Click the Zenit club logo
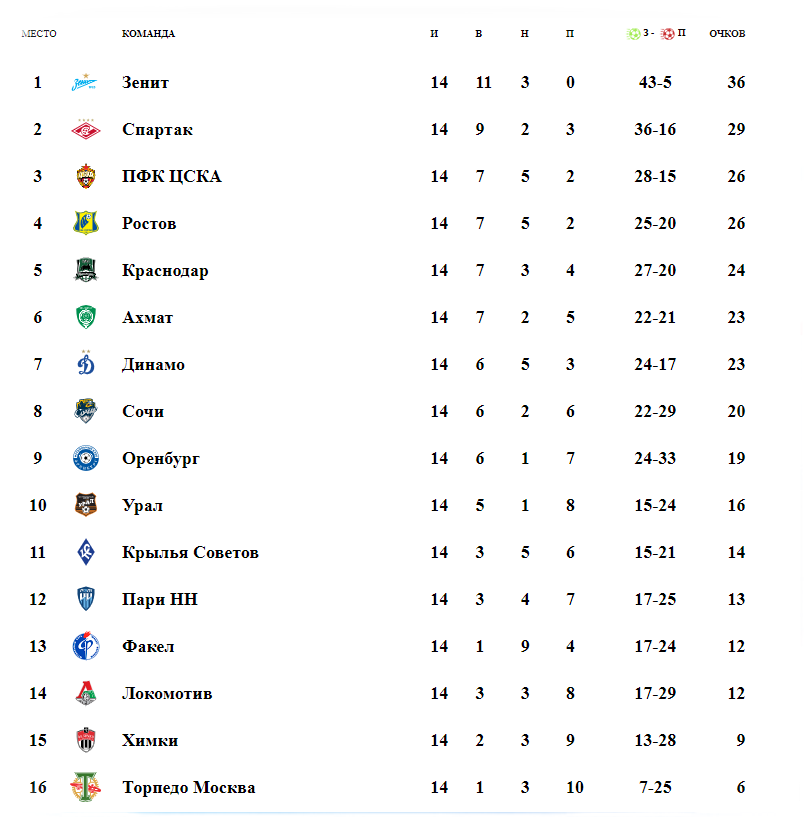The height and width of the screenshot is (817, 804). coord(85,82)
